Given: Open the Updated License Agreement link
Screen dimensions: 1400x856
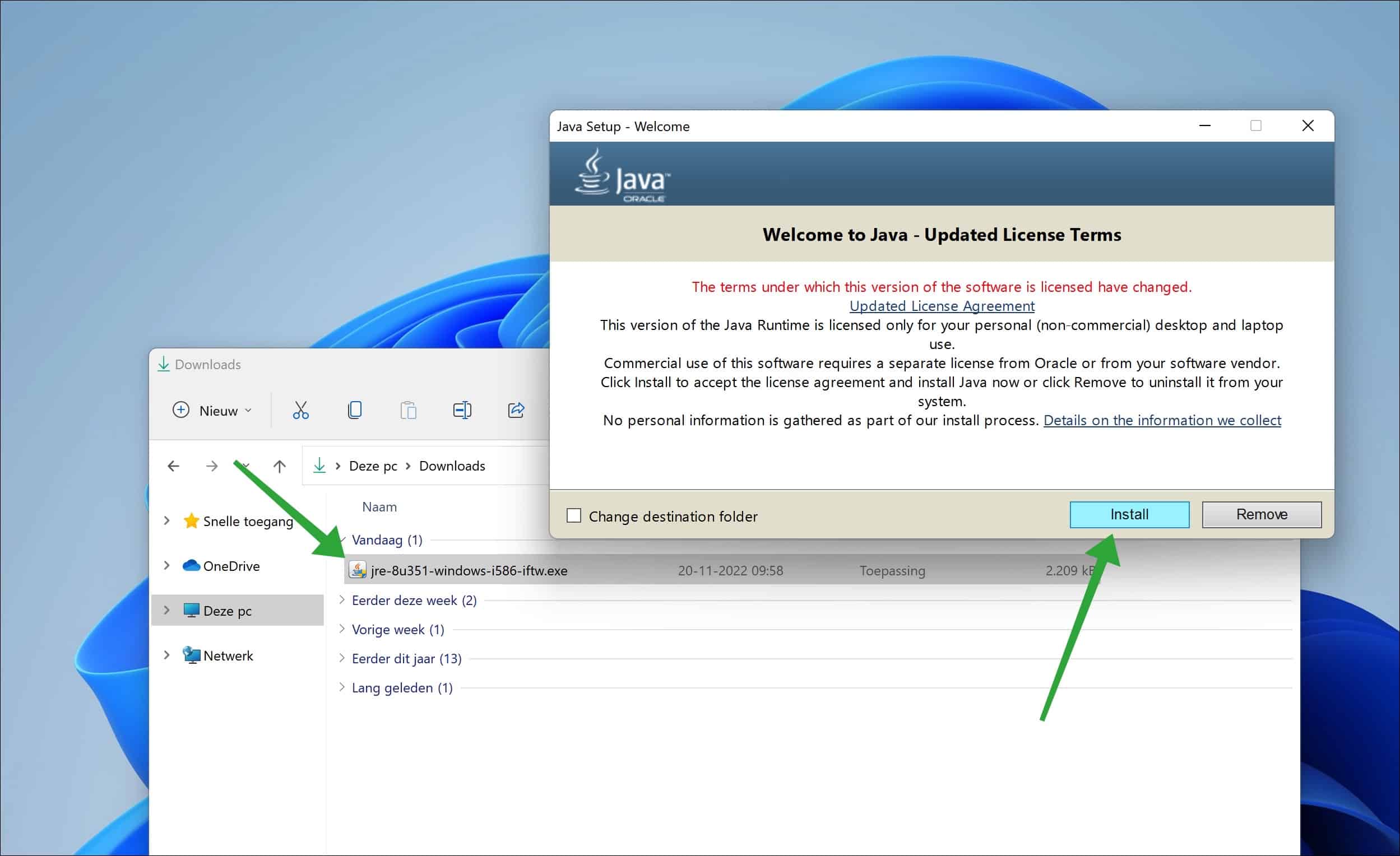Looking at the screenshot, I should tap(942, 305).
